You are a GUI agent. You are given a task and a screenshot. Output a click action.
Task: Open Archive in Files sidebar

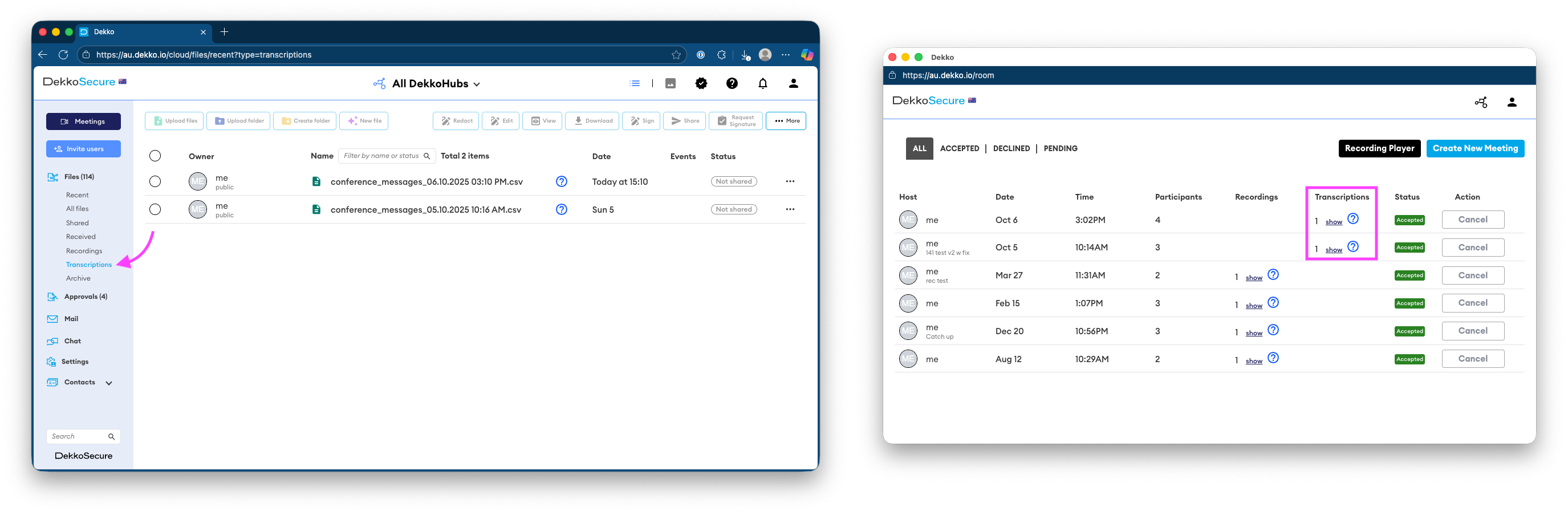[x=78, y=278]
